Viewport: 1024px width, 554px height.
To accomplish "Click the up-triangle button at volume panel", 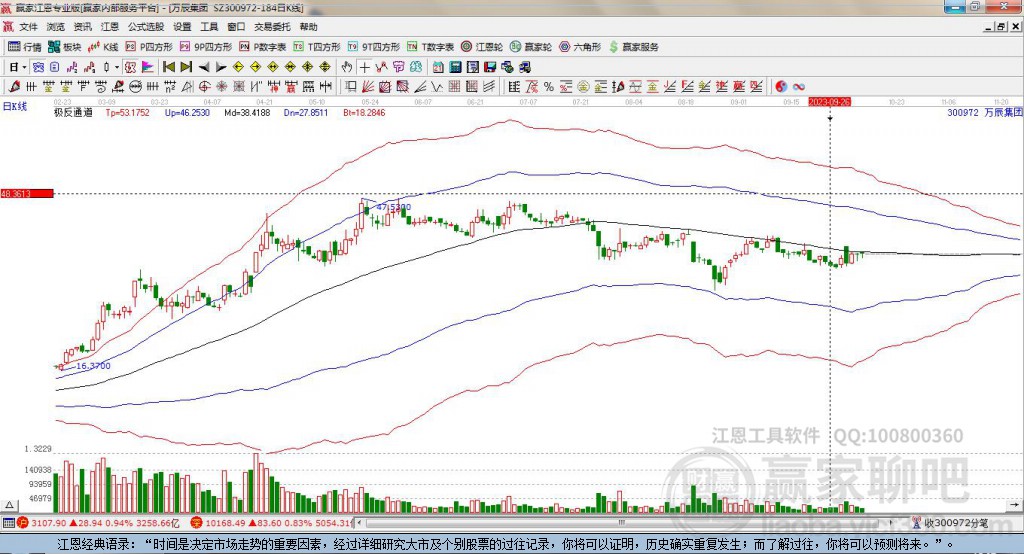I will (x=9, y=505).
